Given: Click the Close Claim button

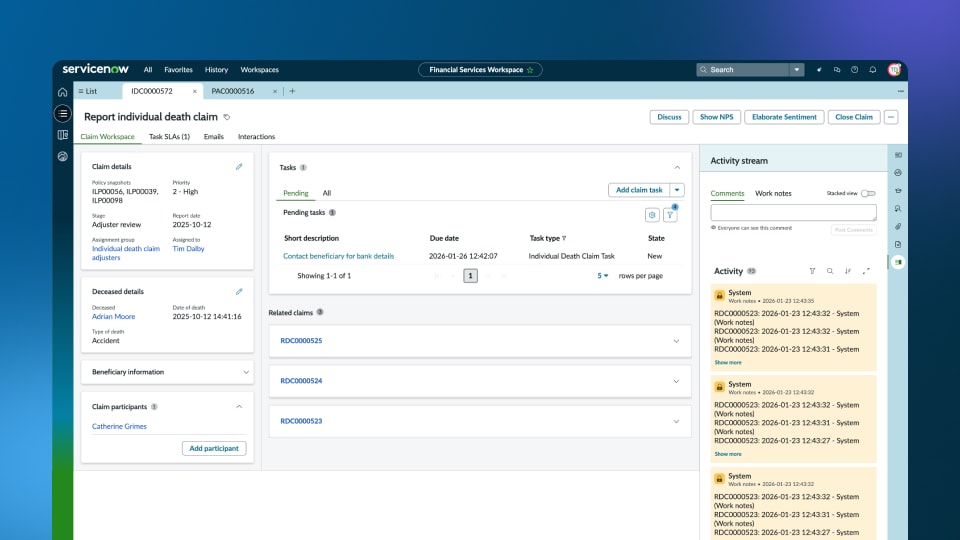Looking at the screenshot, I should click(853, 117).
